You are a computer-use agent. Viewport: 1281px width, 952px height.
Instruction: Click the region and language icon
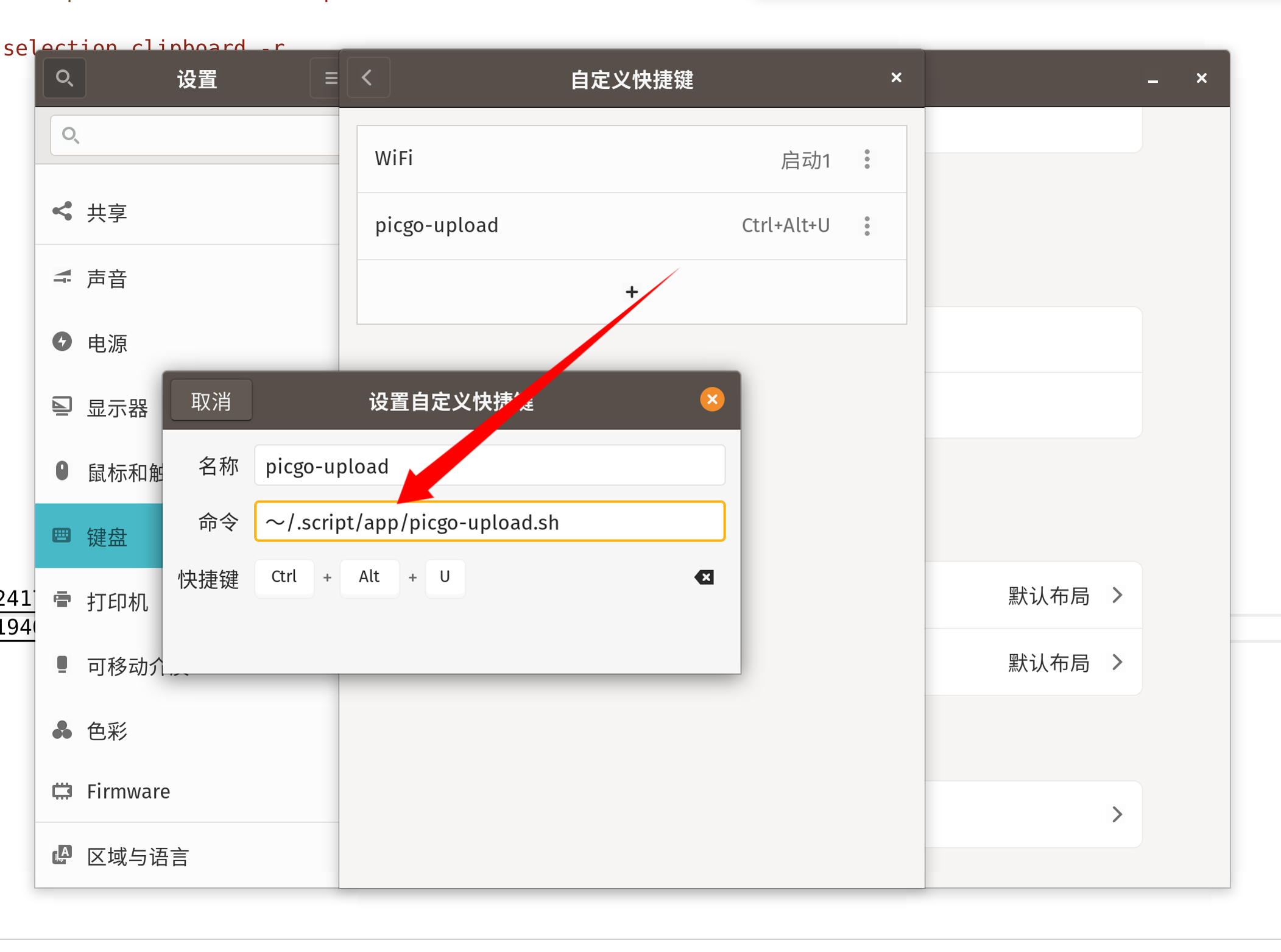point(62,855)
